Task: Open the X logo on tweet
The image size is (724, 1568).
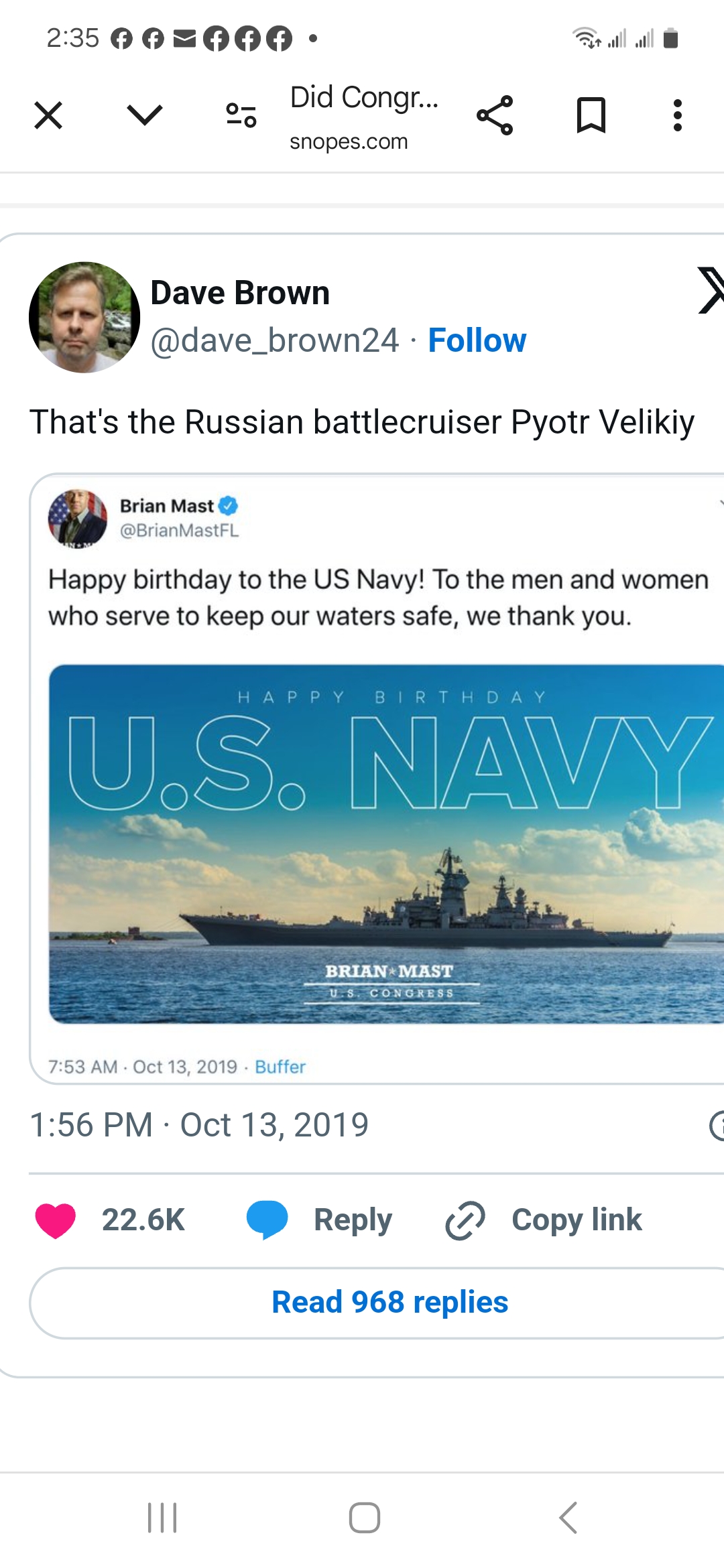Action: (x=711, y=290)
